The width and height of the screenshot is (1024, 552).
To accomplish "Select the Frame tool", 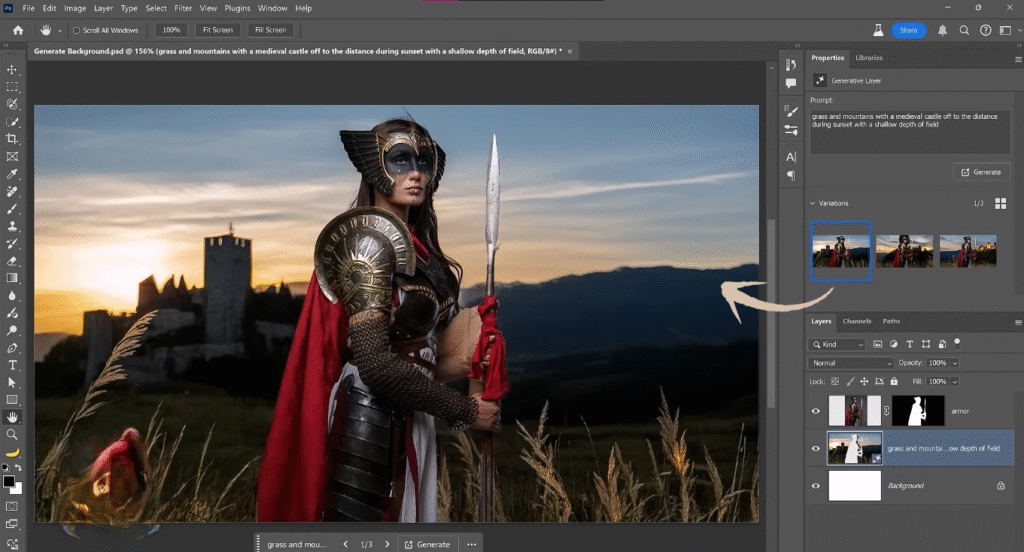I will click(x=12, y=157).
